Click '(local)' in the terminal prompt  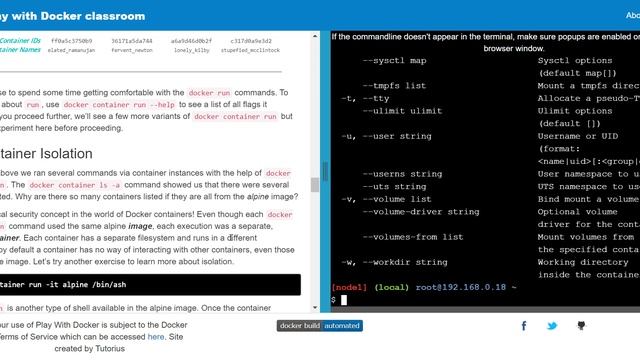coord(391,287)
